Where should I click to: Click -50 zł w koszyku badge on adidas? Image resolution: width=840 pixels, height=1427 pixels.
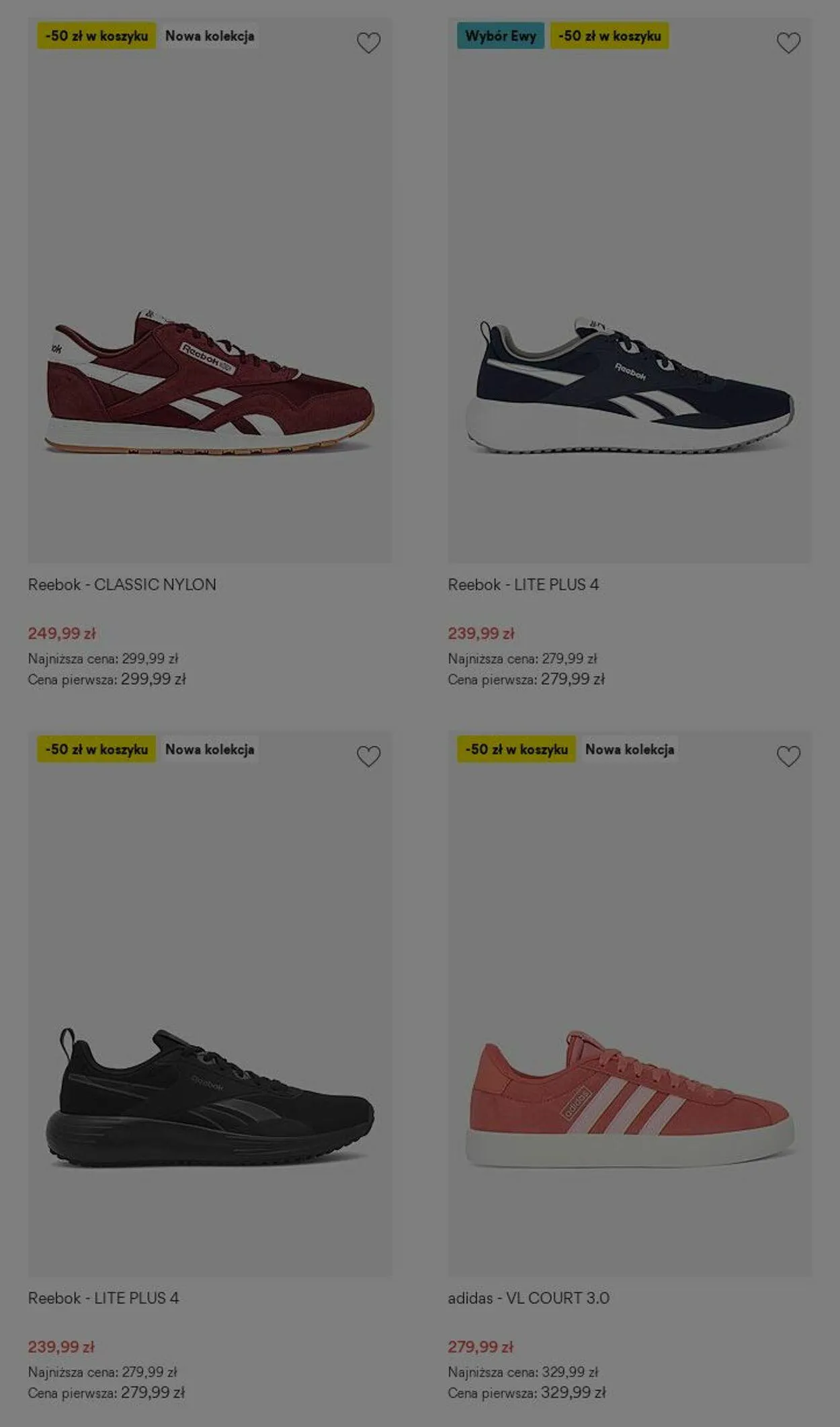(x=517, y=749)
